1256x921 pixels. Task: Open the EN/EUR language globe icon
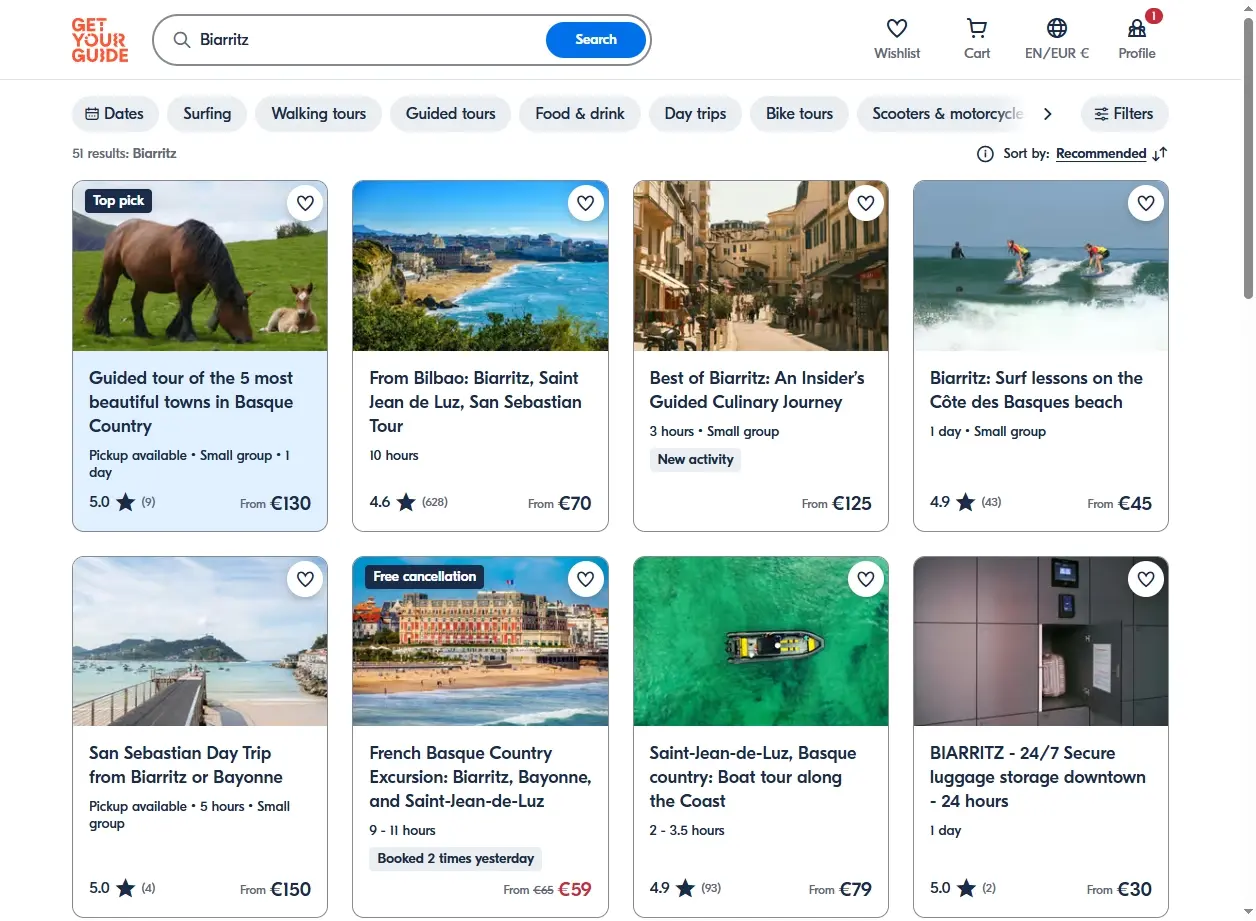tap(1057, 29)
